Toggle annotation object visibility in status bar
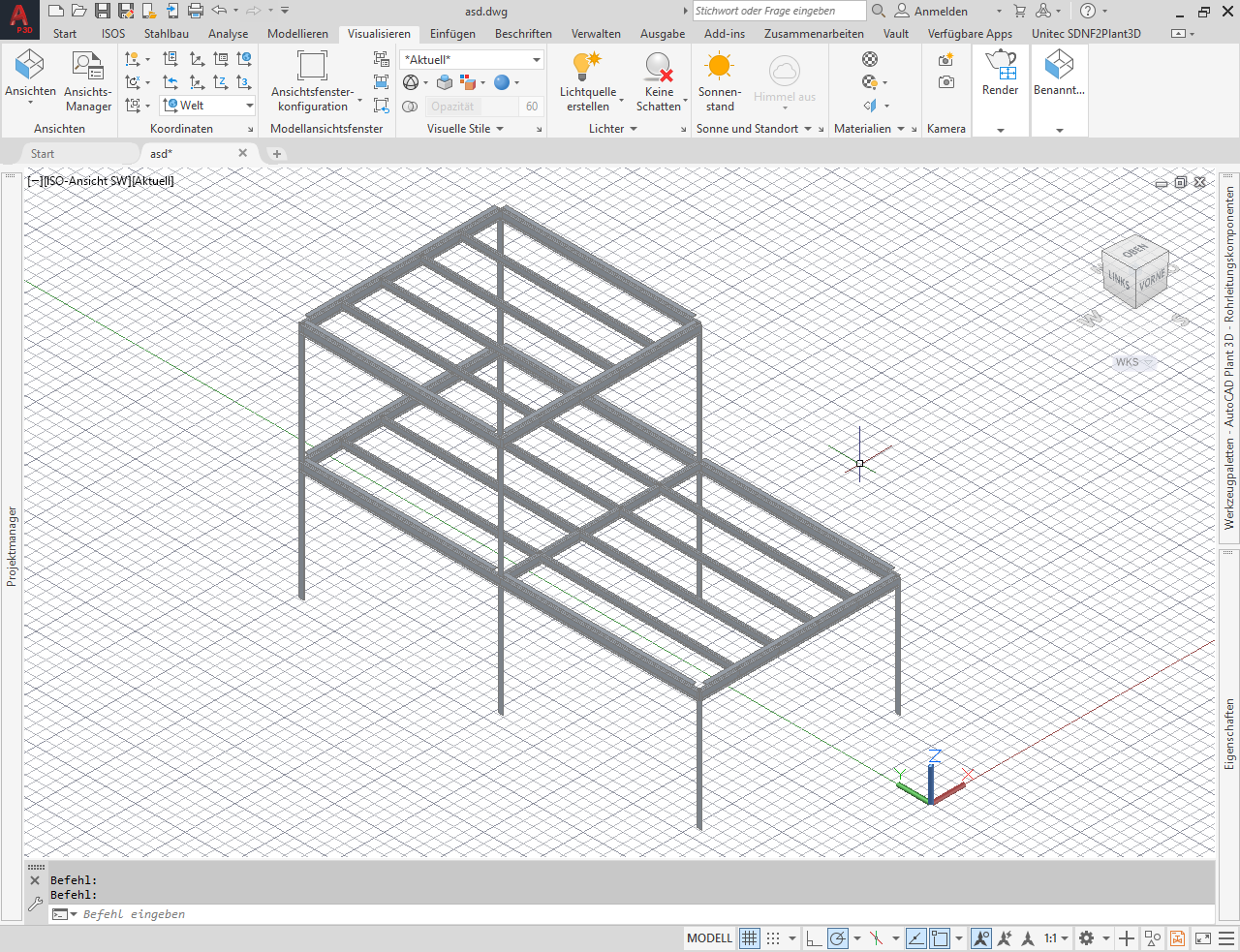 (x=981, y=938)
